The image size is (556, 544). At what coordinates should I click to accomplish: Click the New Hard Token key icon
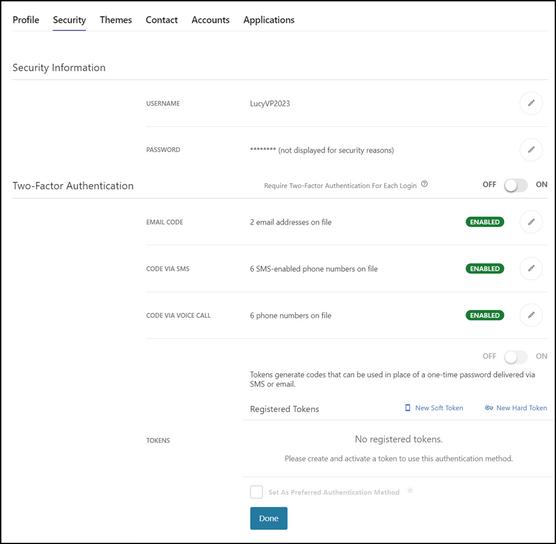(x=489, y=408)
